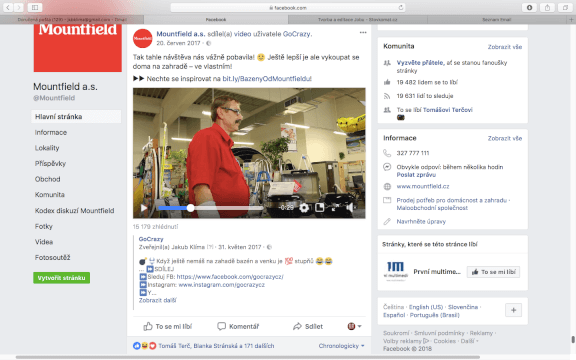Open the Fotky section in sidebar
576x360 pixels.
tap(44, 226)
